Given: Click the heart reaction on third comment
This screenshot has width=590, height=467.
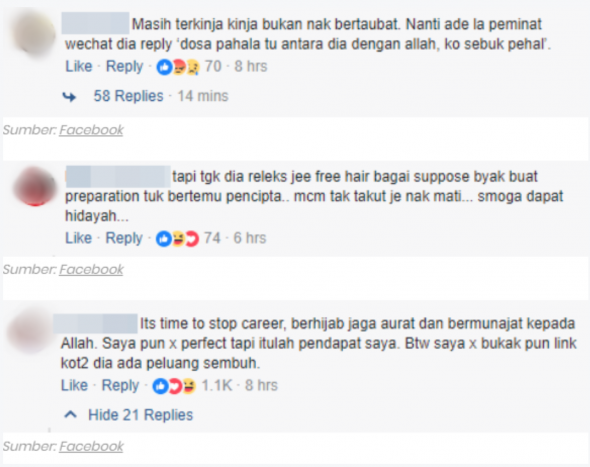Looking at the screenshot, I should click(175, 386).
